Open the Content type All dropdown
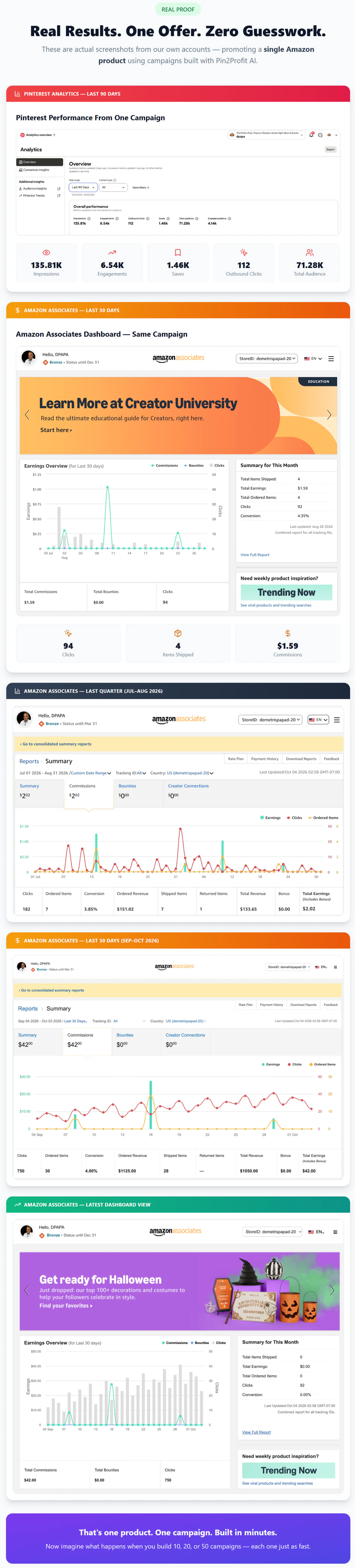Image resolution: width=355 pixels, height=1568 pixels. click(x=113, y=187)
